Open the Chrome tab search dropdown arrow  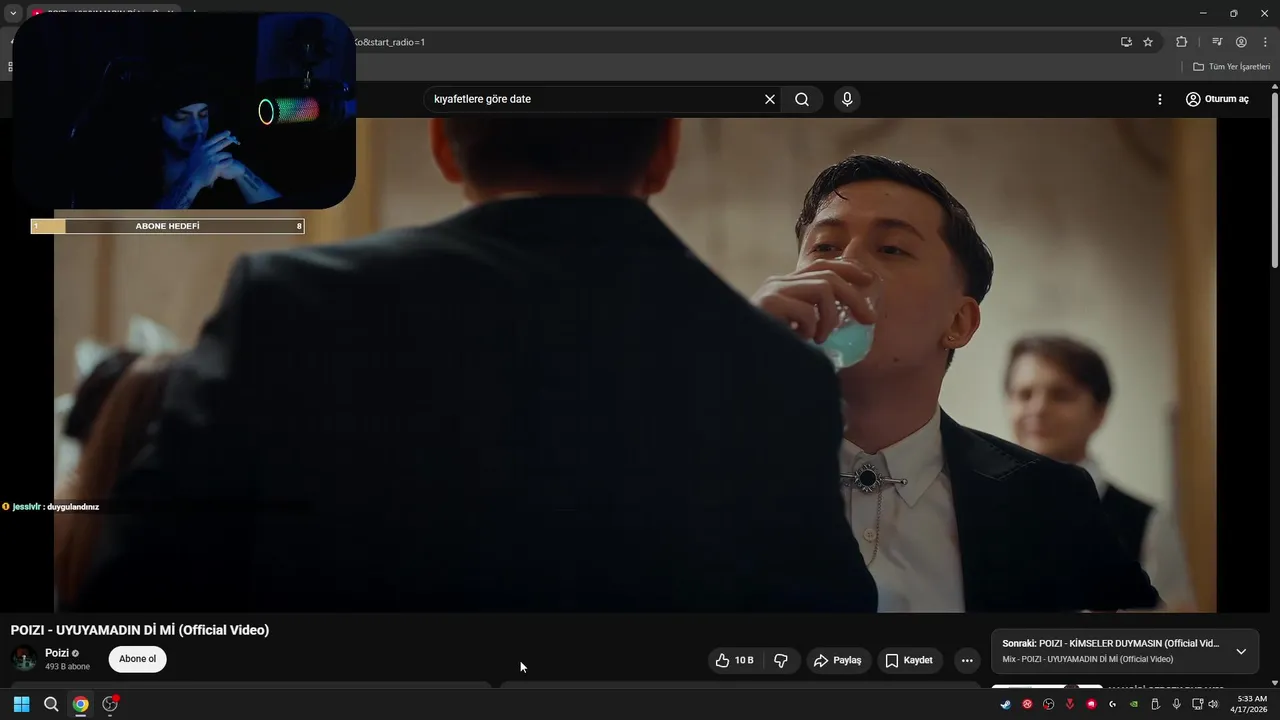[x=13, y=13]
